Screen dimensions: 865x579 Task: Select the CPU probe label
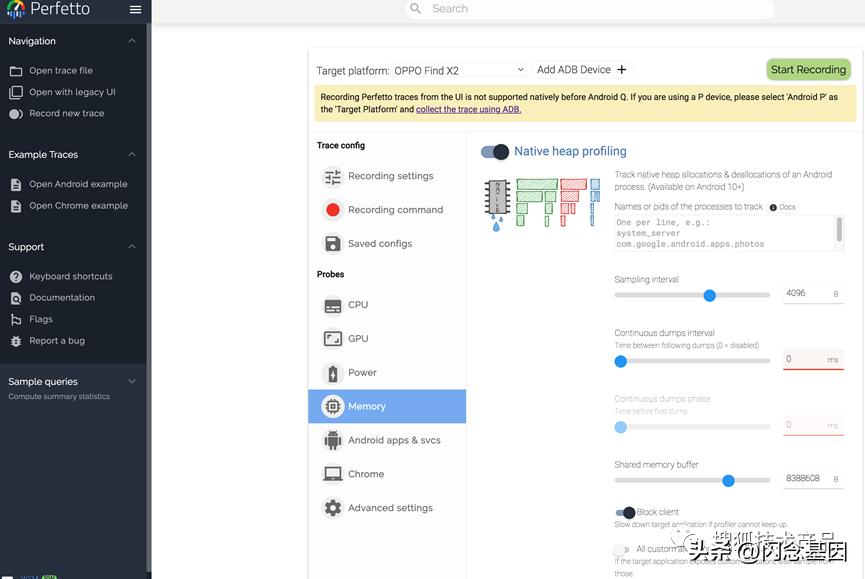[358, 305]
